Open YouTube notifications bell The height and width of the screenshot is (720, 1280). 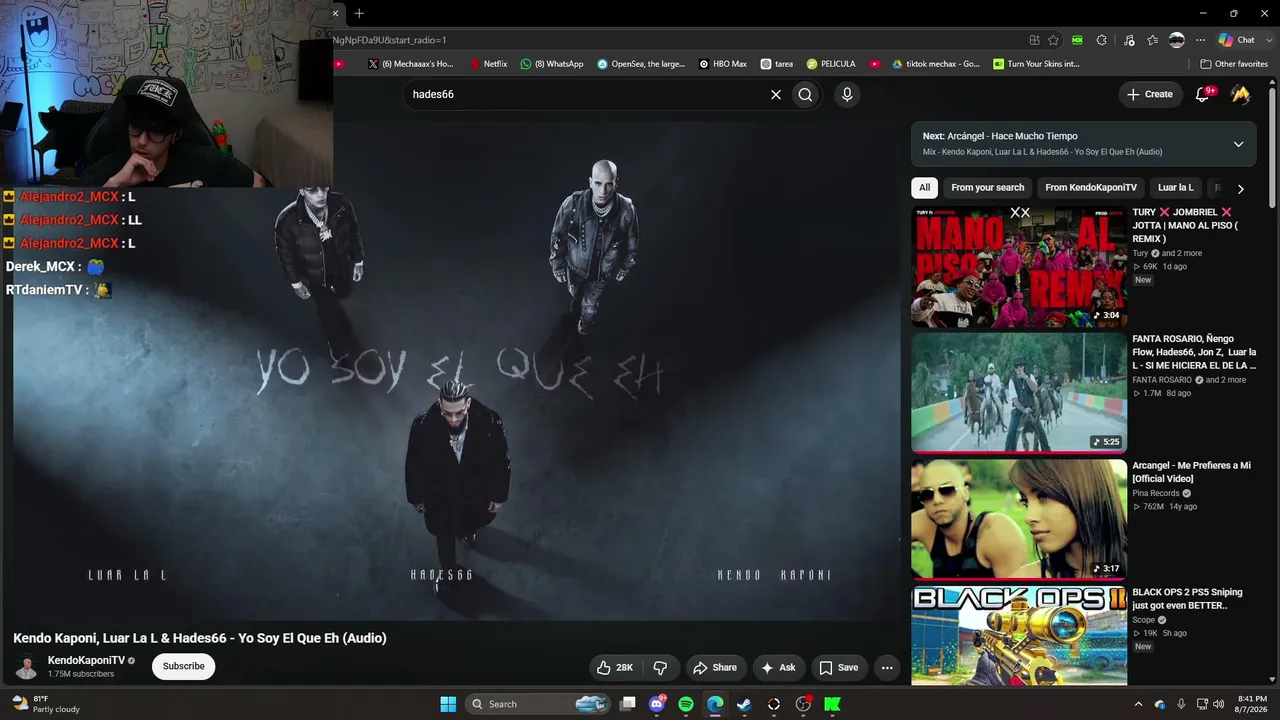point(1204,94)
